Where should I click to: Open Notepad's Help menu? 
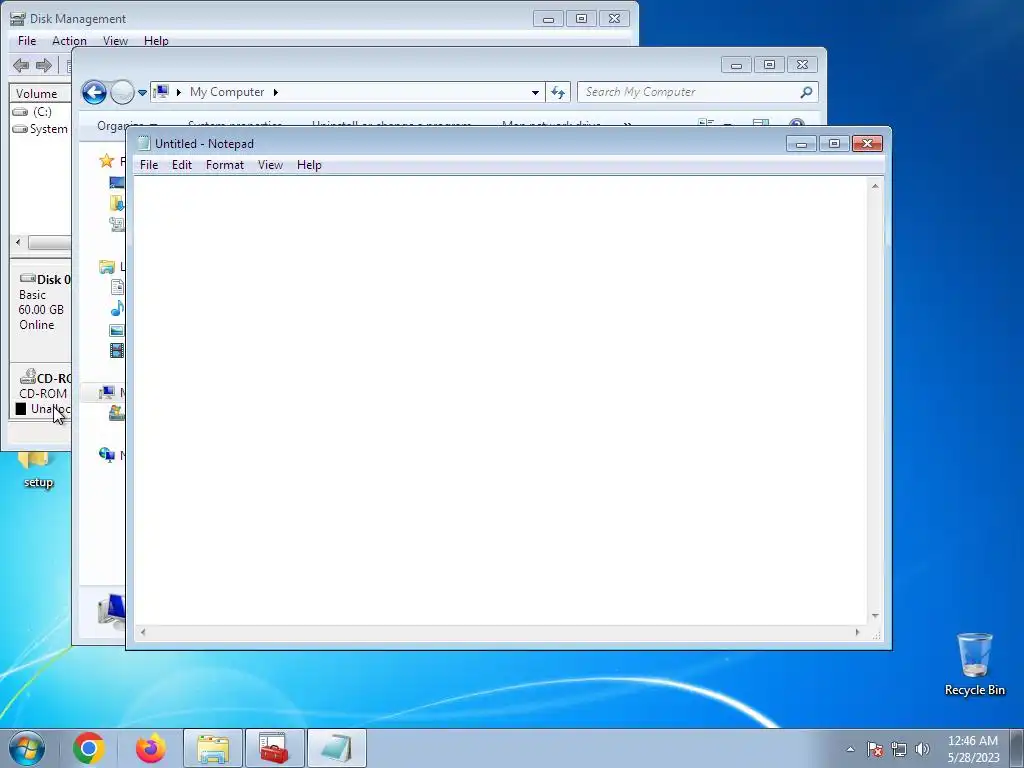pos(309,165)
